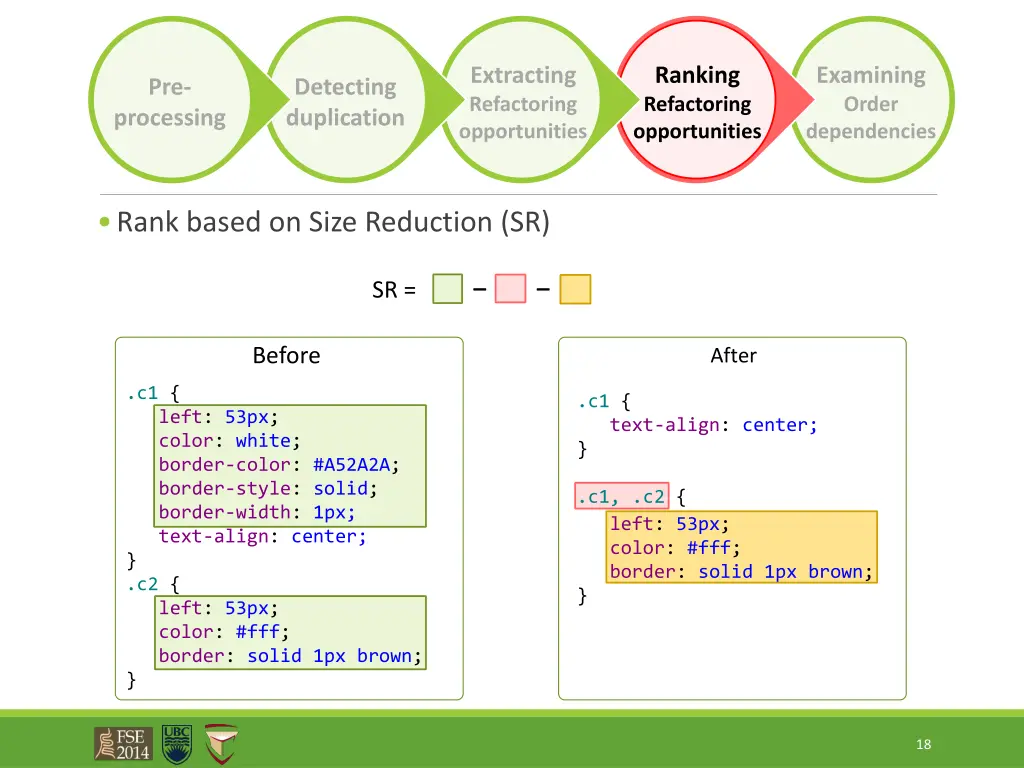This screenshot has width=1024, height=768.
Task: Select the highlighted Ranking Refactoring opportunities step
Action: click(x=697, y=100)
